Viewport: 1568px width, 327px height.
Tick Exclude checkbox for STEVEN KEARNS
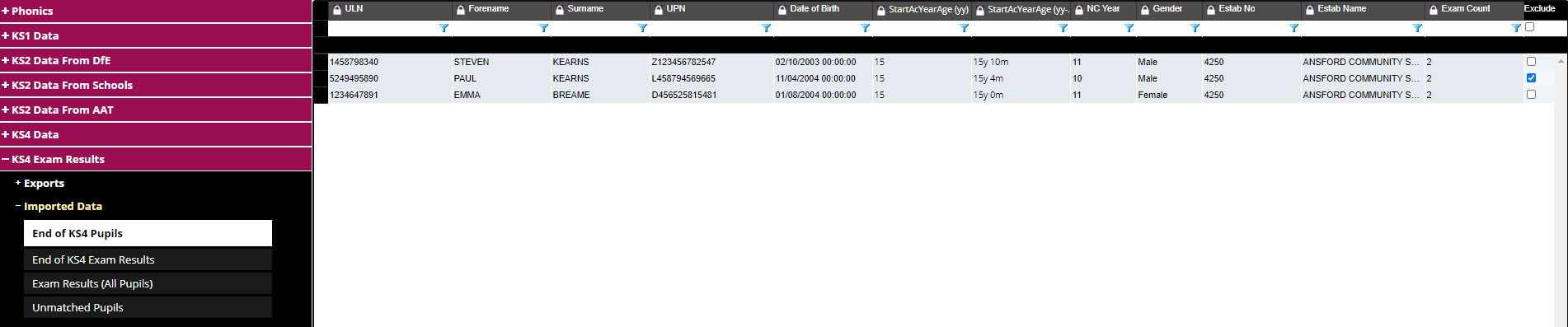pyautogui.click(x=1531, y=62)
